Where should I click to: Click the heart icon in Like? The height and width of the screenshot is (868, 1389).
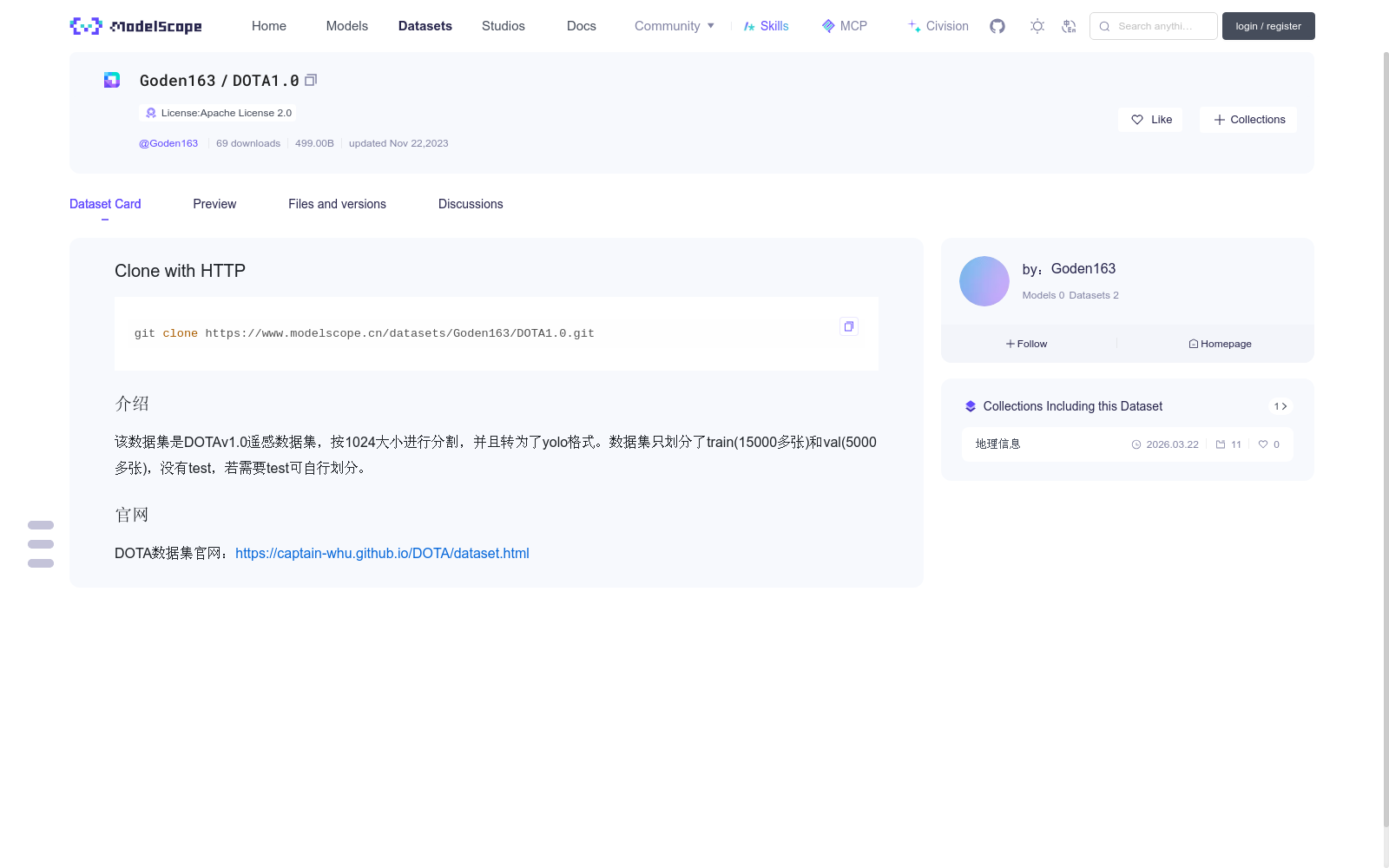click(x=1137, y=120)
